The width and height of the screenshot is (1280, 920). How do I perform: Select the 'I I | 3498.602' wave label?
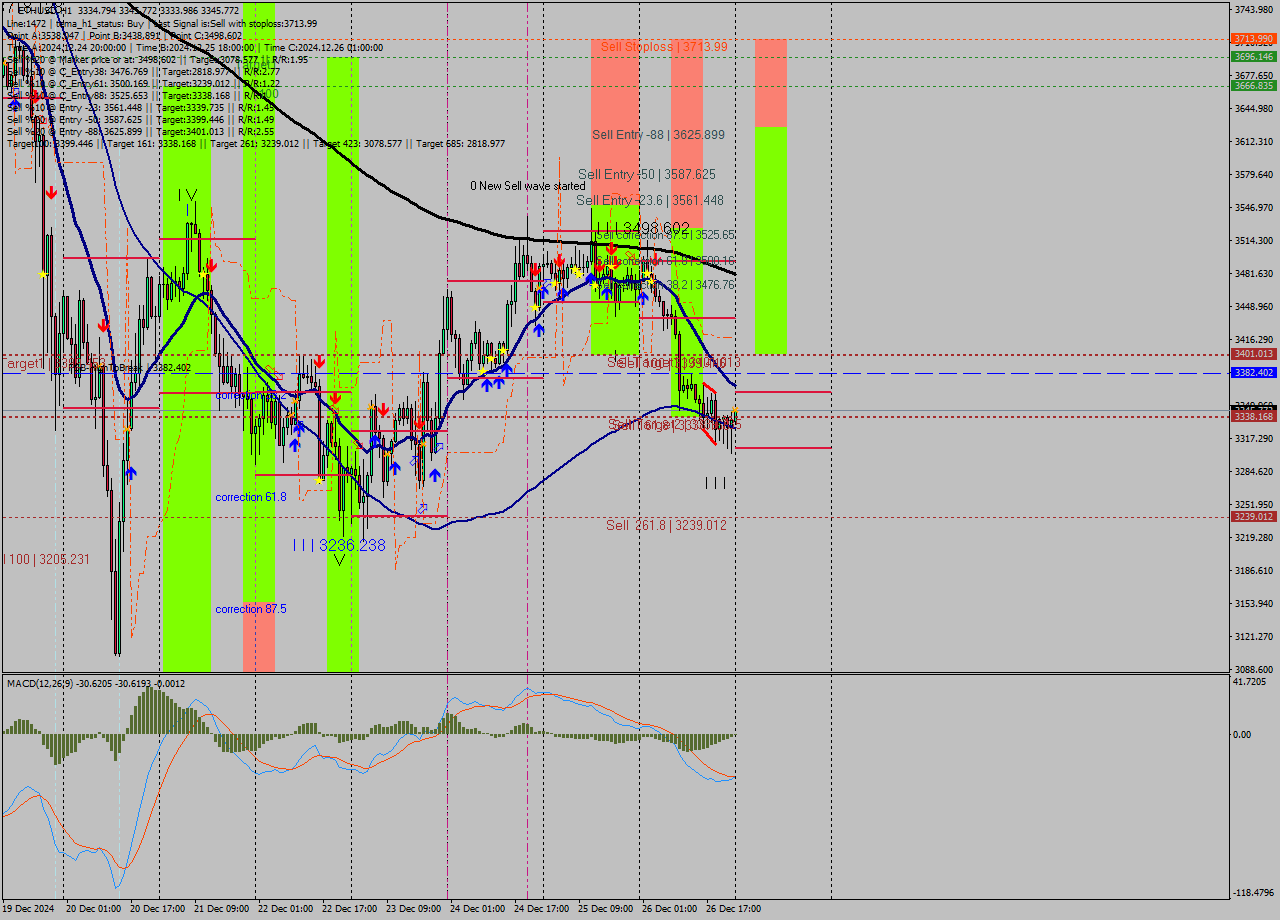coord(644,227)
